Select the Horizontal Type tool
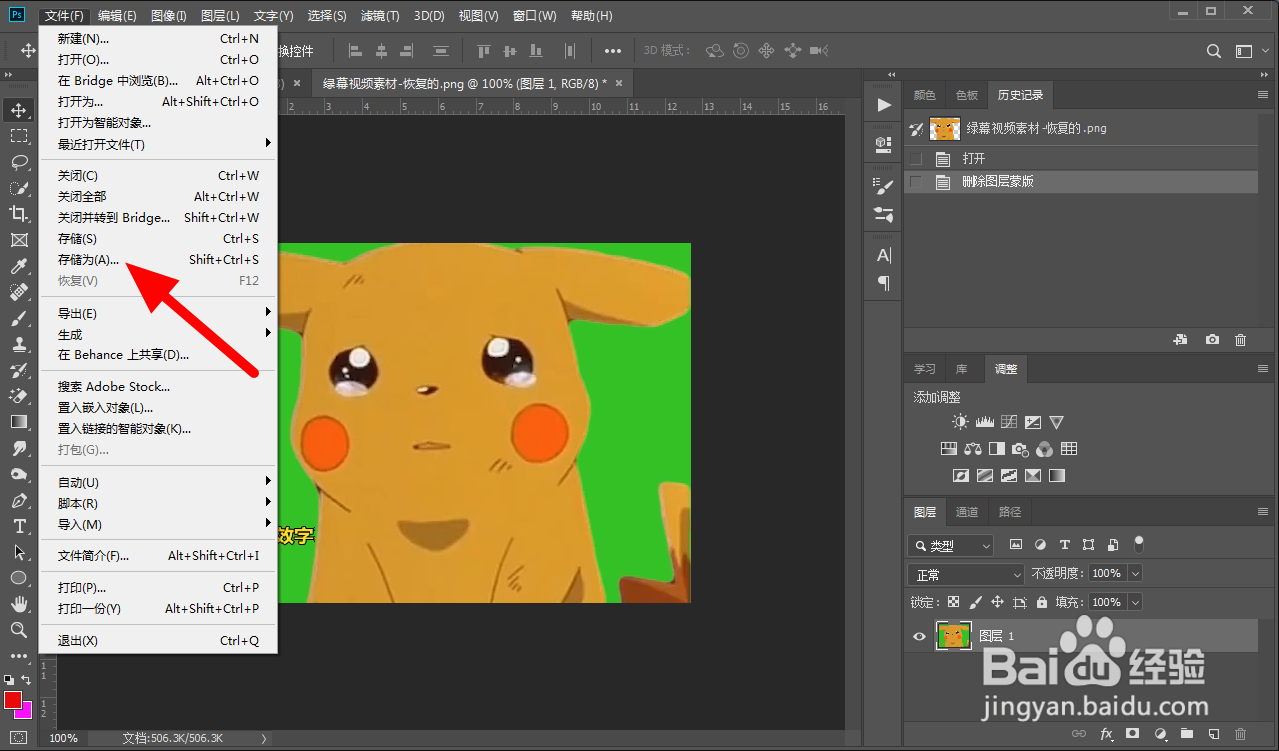 (19, 526)
